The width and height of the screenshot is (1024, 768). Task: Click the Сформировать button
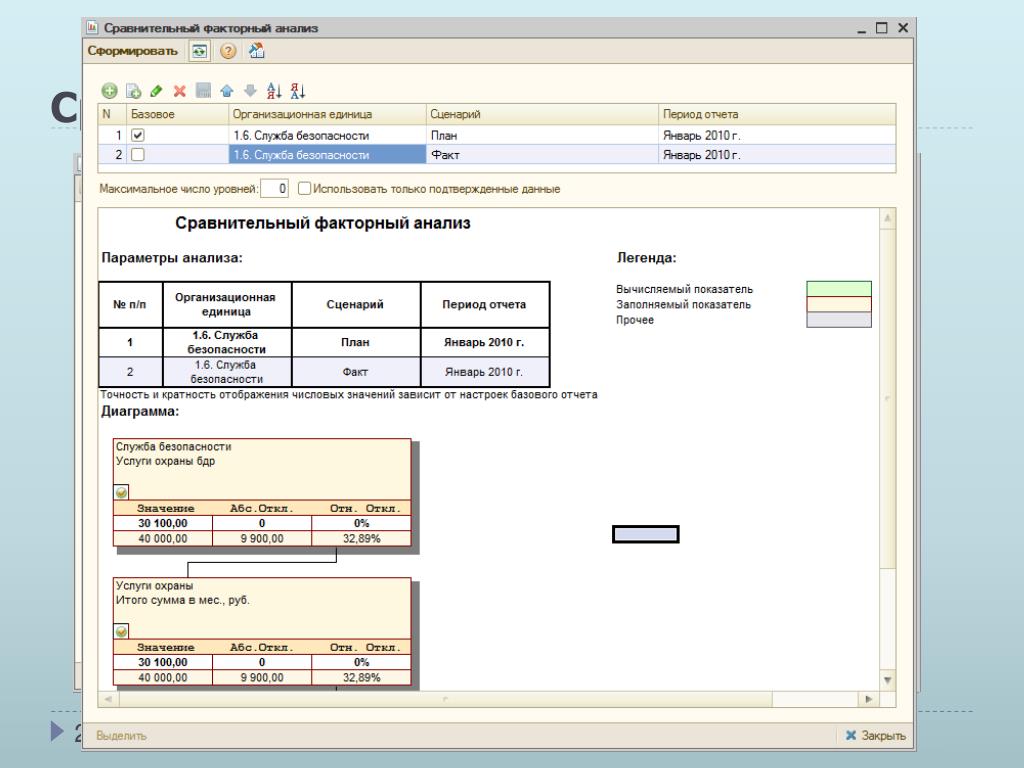pos(133,51)
